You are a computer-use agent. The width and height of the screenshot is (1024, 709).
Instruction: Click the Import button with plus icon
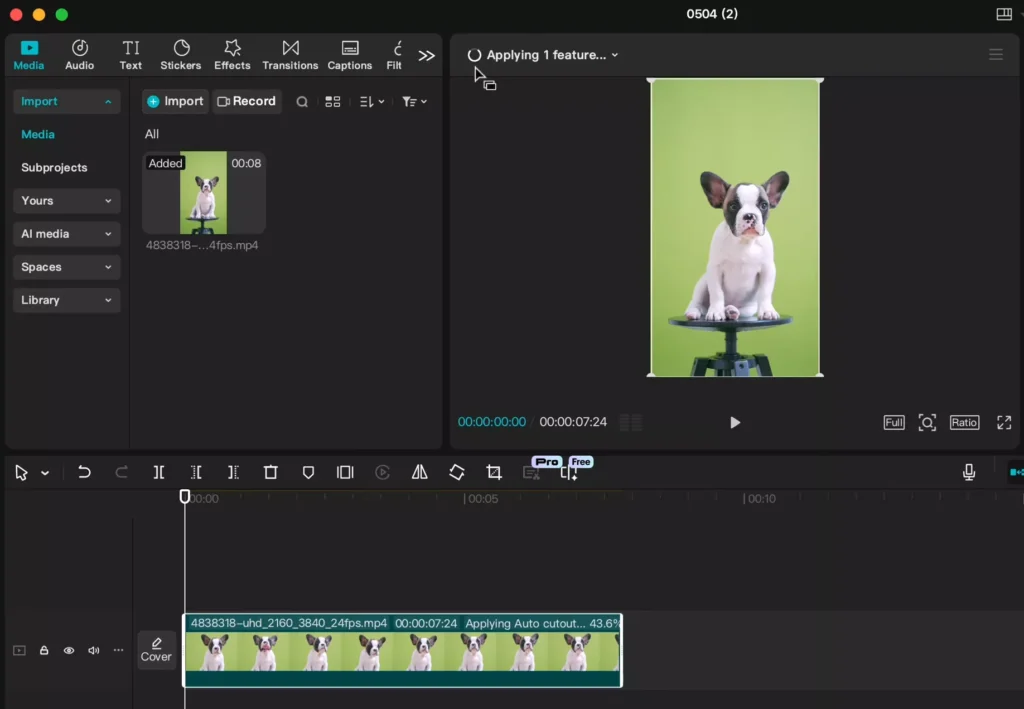tap(175, 101)
